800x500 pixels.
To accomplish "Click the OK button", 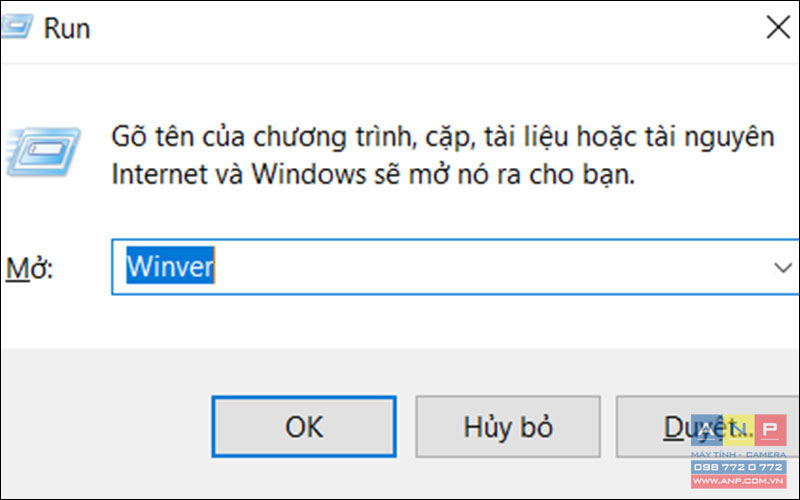I will coord(304,427).
